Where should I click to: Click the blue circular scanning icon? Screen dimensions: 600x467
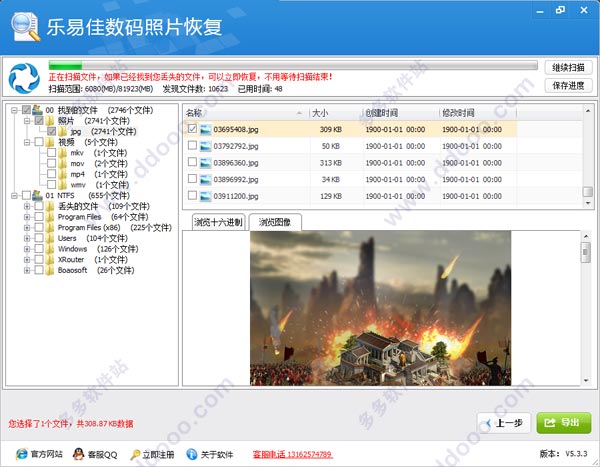24,78
